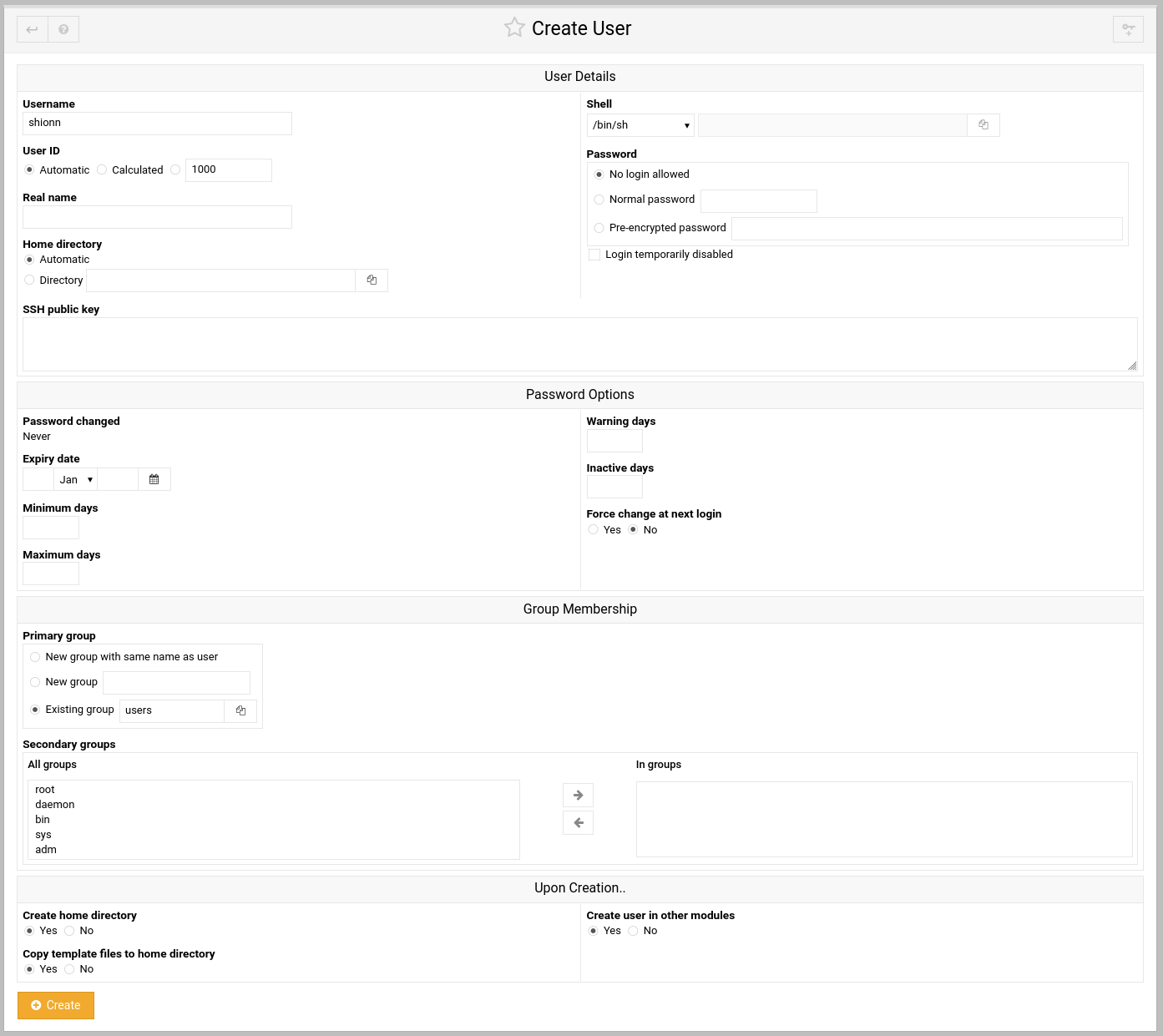Select Automatic User ID radio

tap(30, 170)
